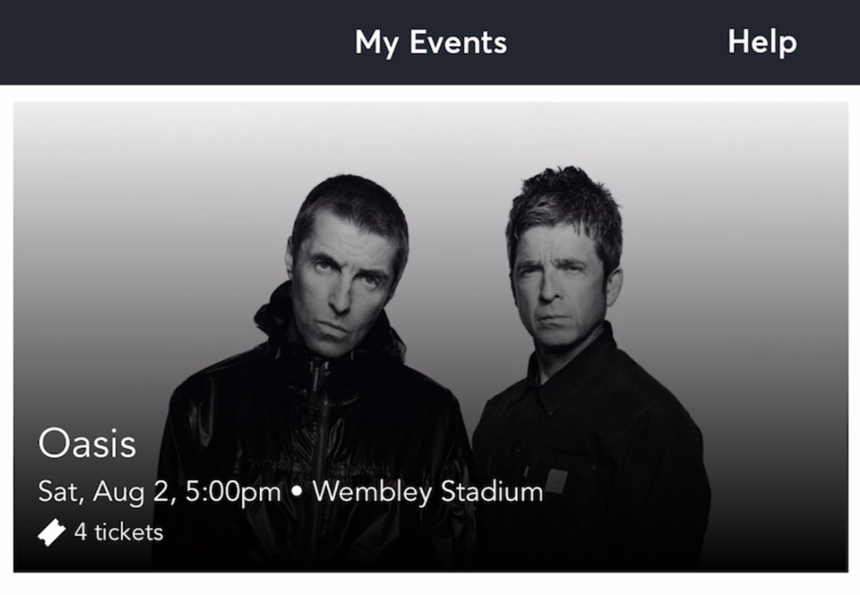
Task: Click the header area between My Events and Help
Action: coord(615,42)
